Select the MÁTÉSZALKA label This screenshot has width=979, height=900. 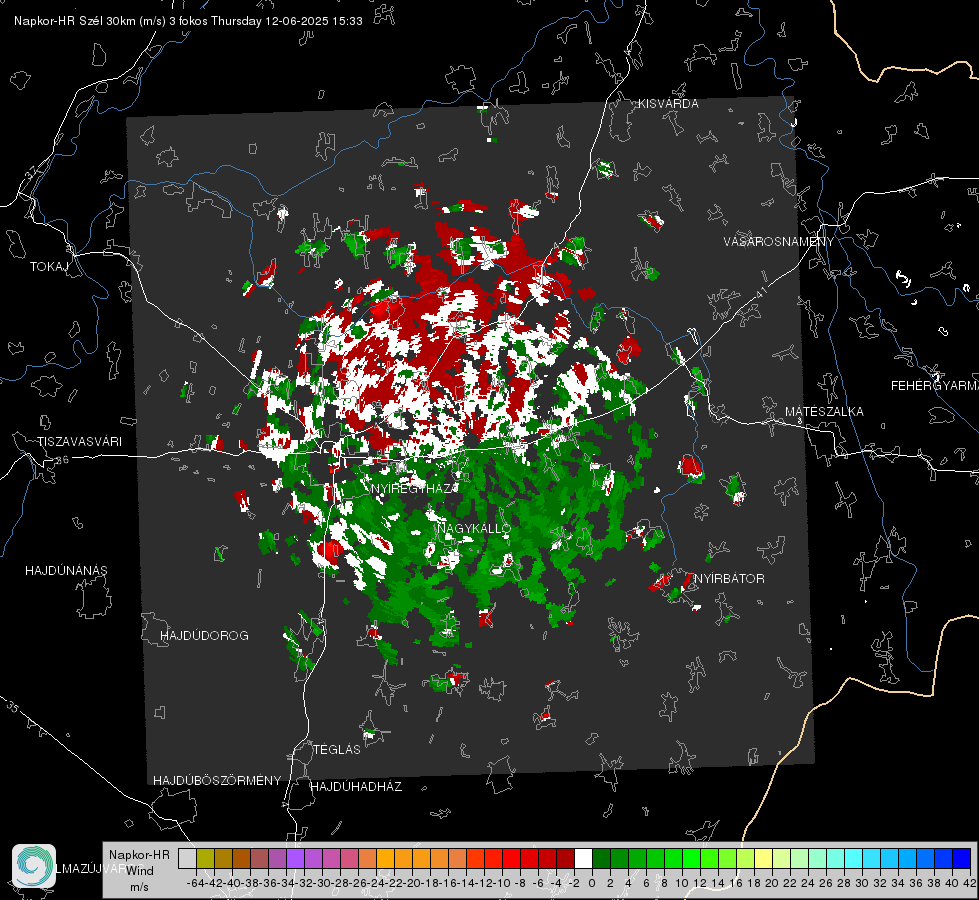click(824, 412)
